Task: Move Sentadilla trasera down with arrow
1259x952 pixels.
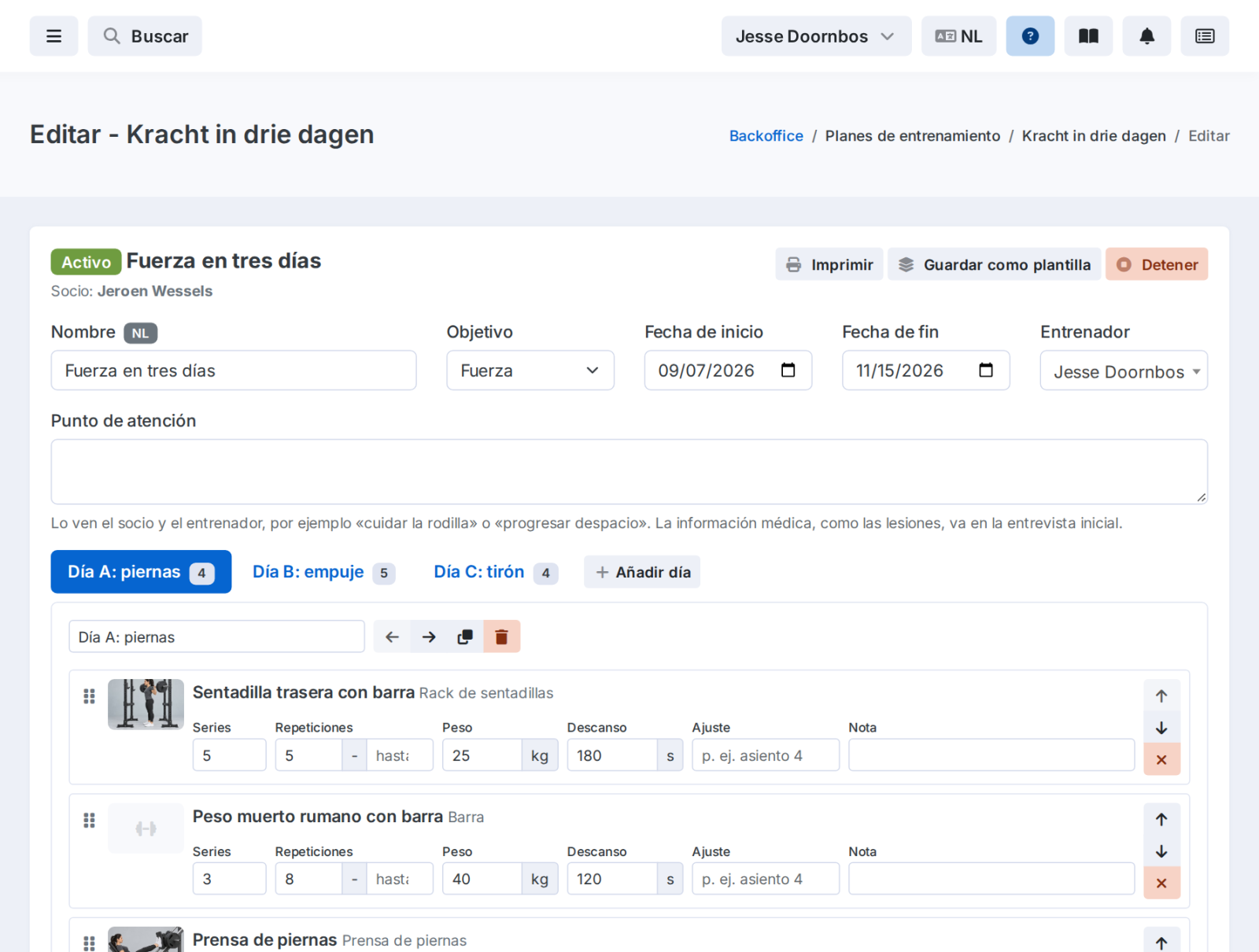Action: 1161,728
